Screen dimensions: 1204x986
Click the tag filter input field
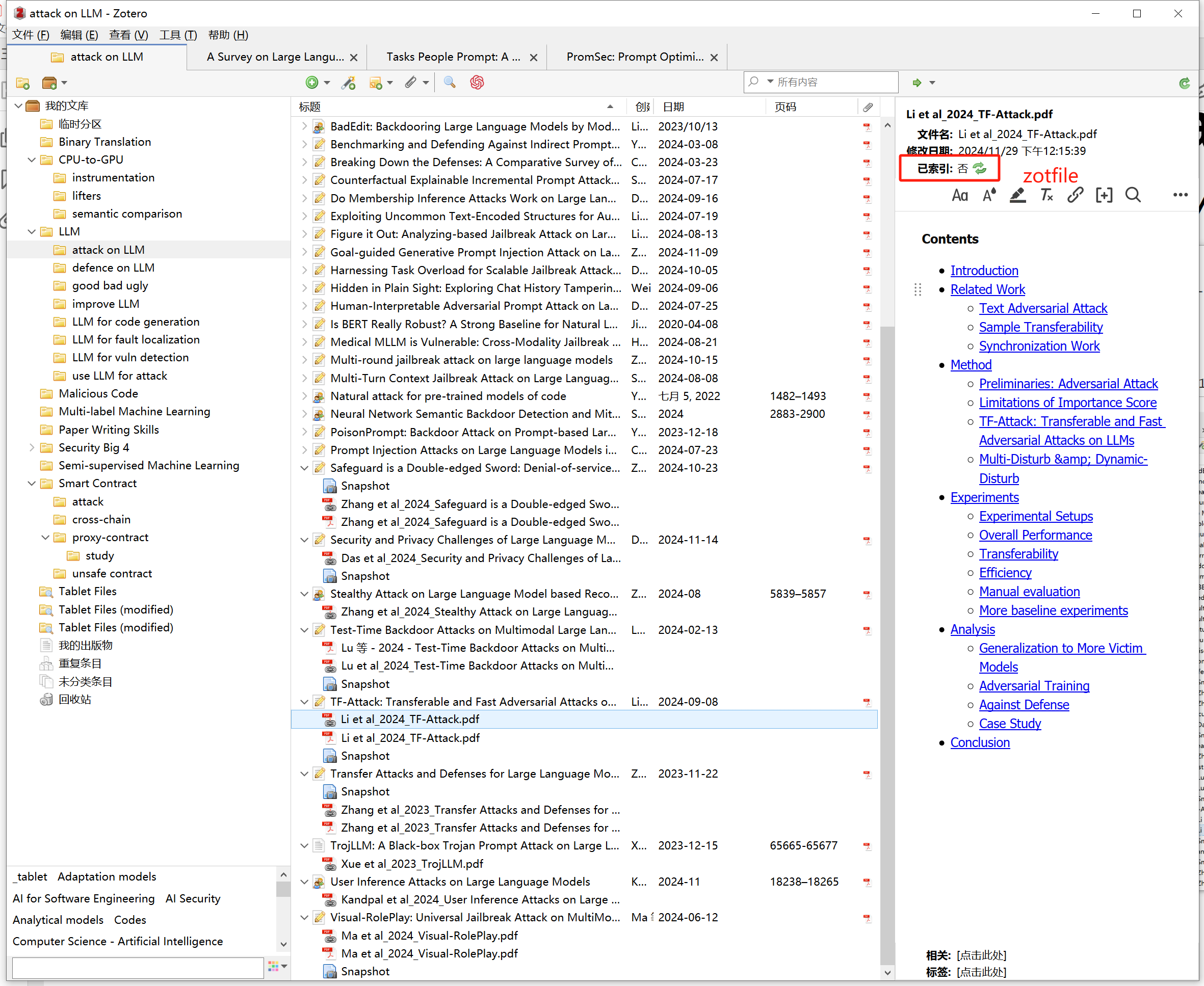138,967
